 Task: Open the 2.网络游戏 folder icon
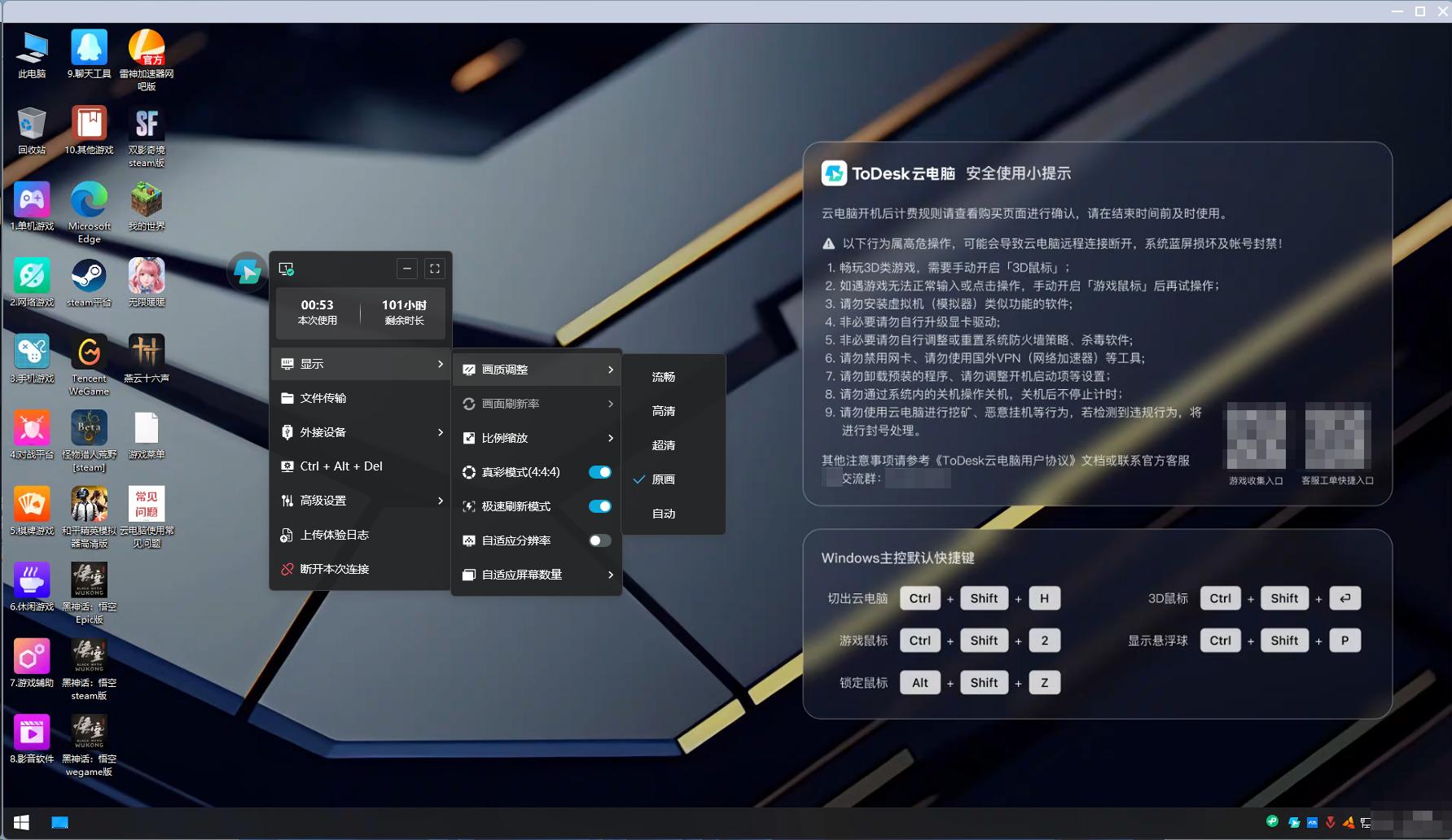tap(32, 282)
